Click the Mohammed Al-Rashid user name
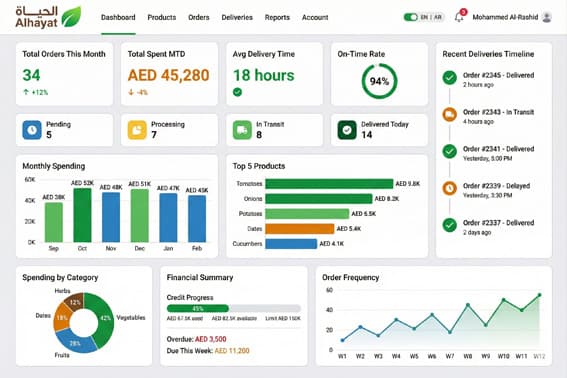Viewport: 567px width, 378px height. (505, 17)
